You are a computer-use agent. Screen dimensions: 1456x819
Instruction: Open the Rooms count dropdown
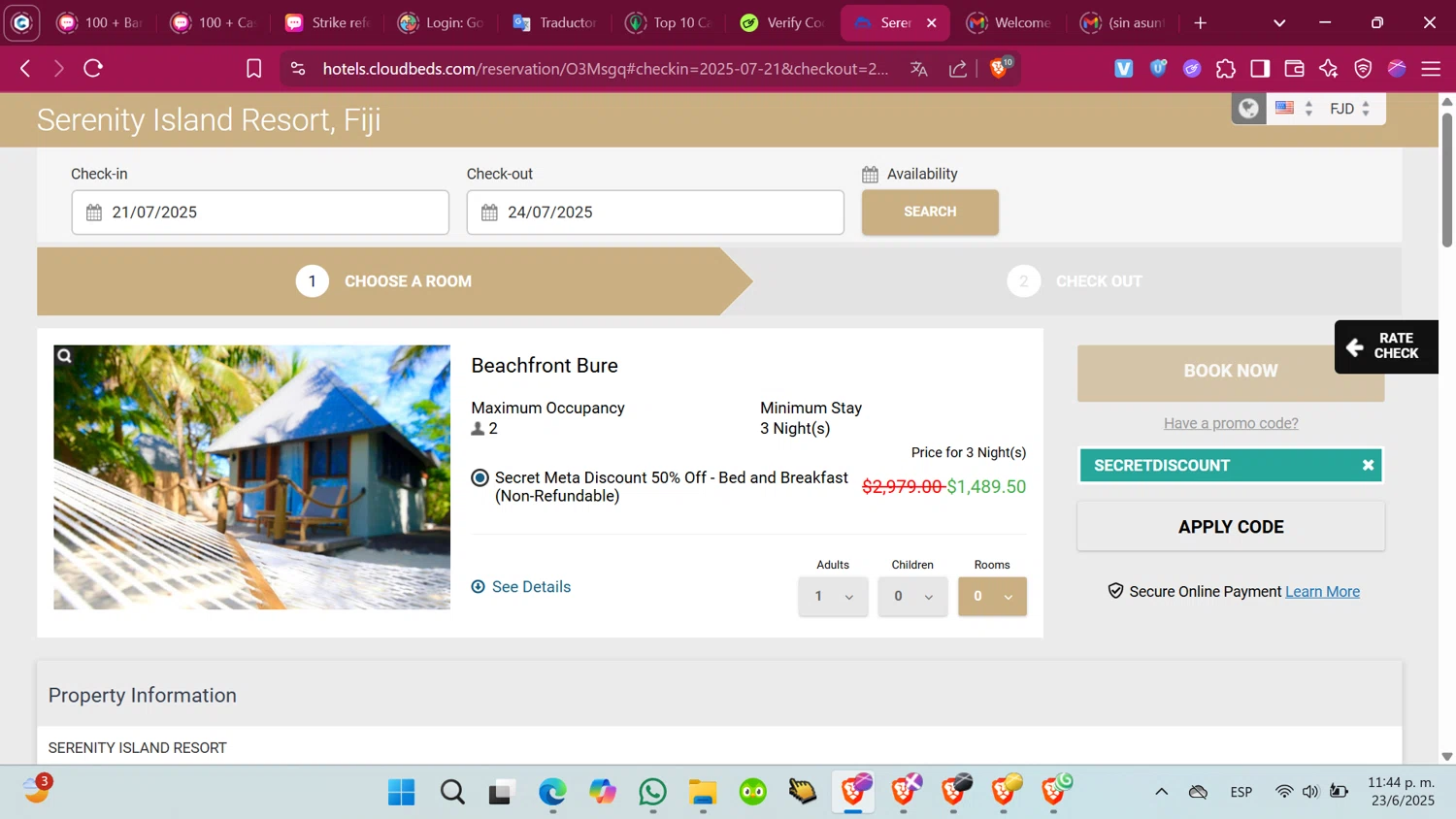coord(992,596)
